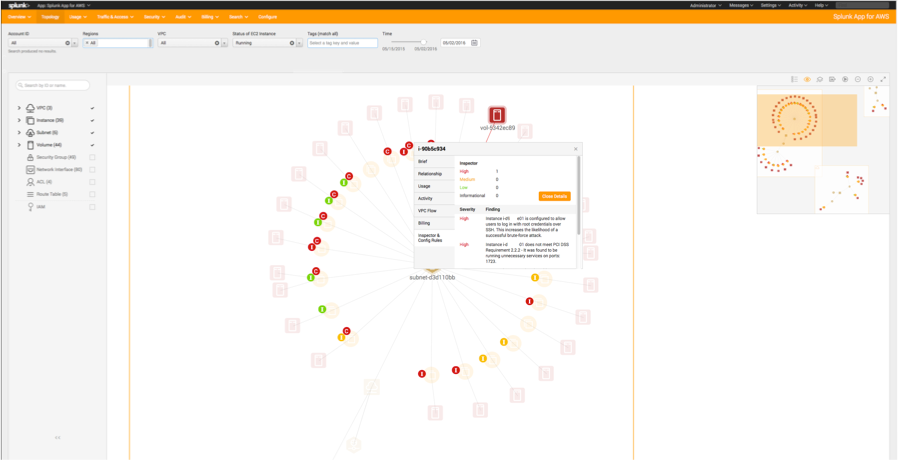
Task: Click the graduation cap layers icon
Action: click(820, 79)
